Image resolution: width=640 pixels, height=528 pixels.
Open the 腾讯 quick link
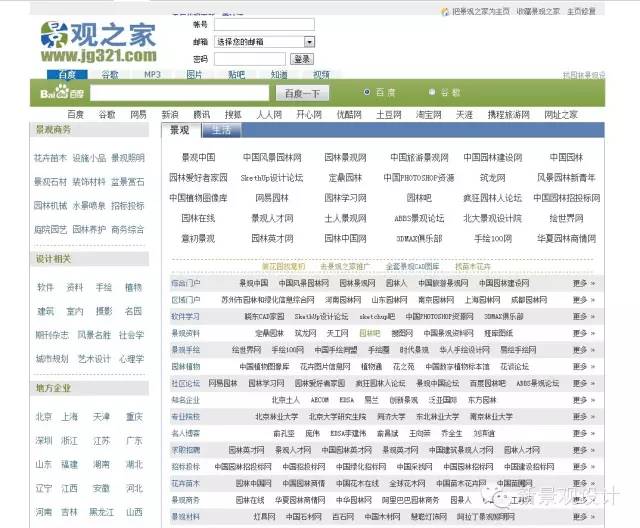pos(202,115)
